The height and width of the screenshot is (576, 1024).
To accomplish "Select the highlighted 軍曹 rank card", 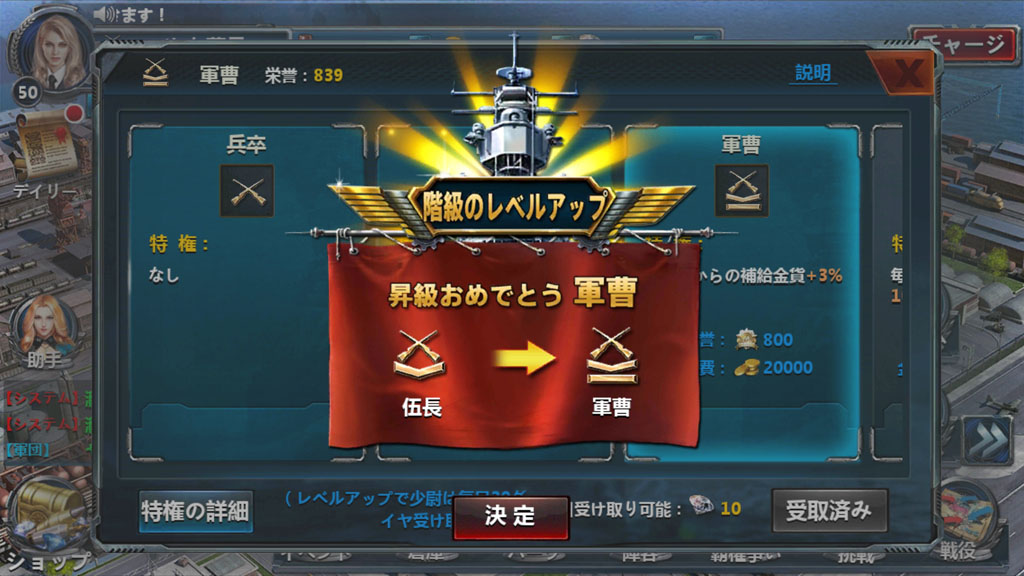I will point(741,293).
